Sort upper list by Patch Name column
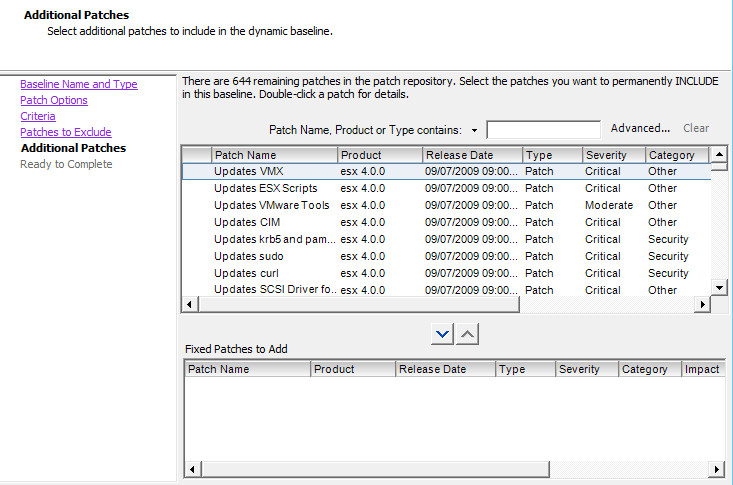 pos(274,155)
